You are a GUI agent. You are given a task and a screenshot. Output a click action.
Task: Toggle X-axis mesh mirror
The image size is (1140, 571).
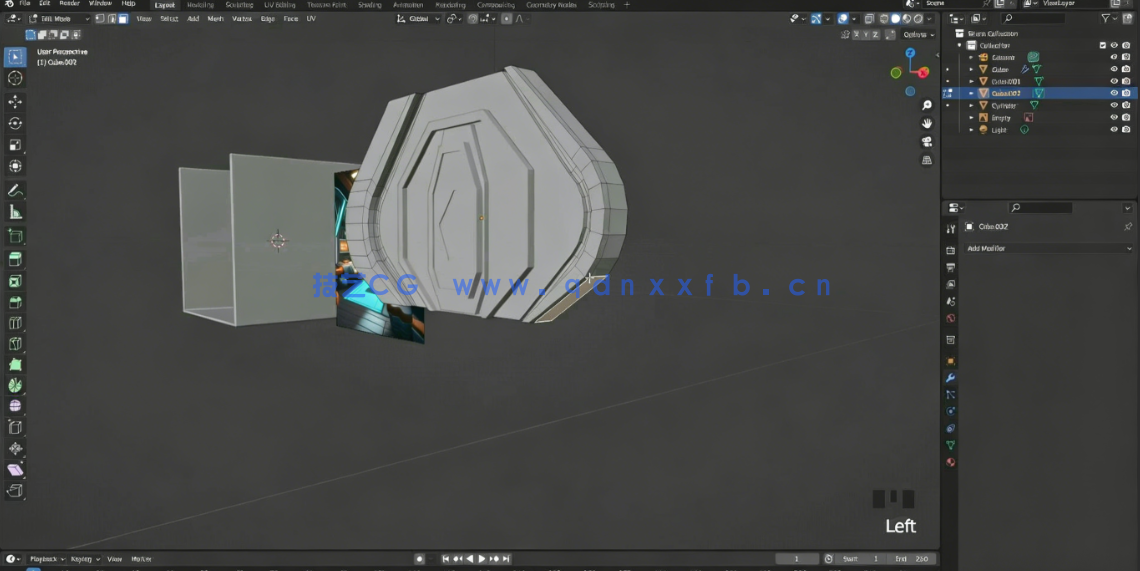(857, 34)
